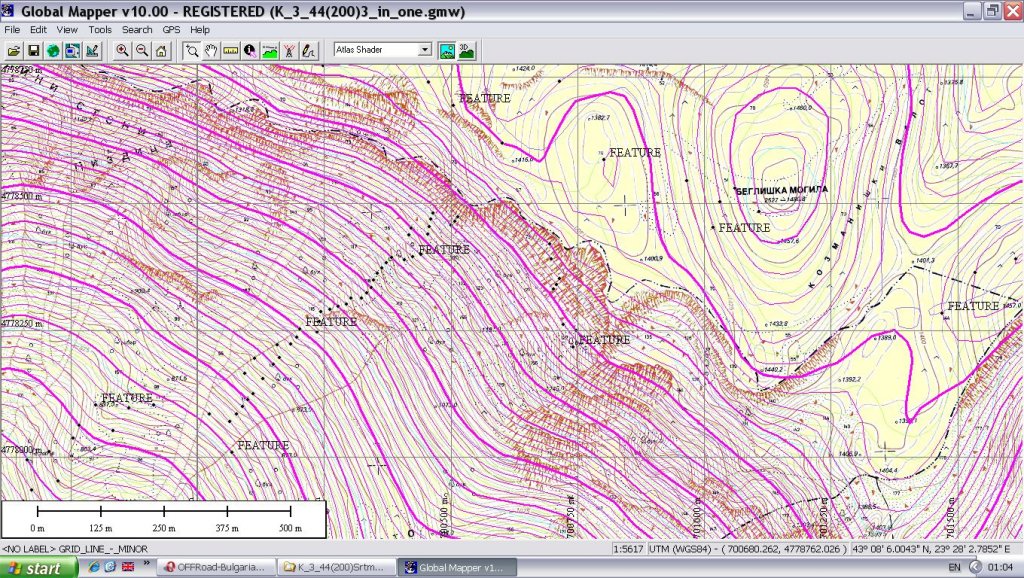Click the Open Data File folder icon
Viewport: 1024px width, 578px height.
pos(14,50)
